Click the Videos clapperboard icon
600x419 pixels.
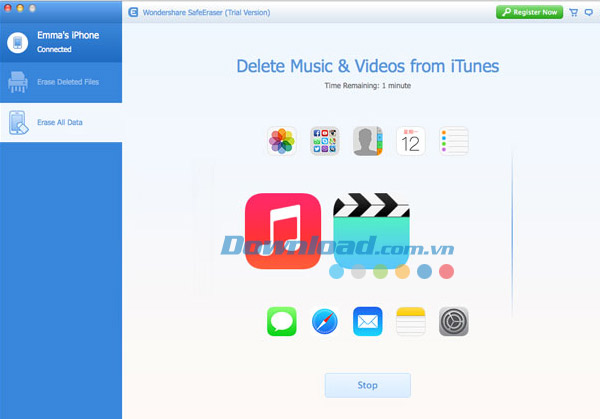coord(371,231)
